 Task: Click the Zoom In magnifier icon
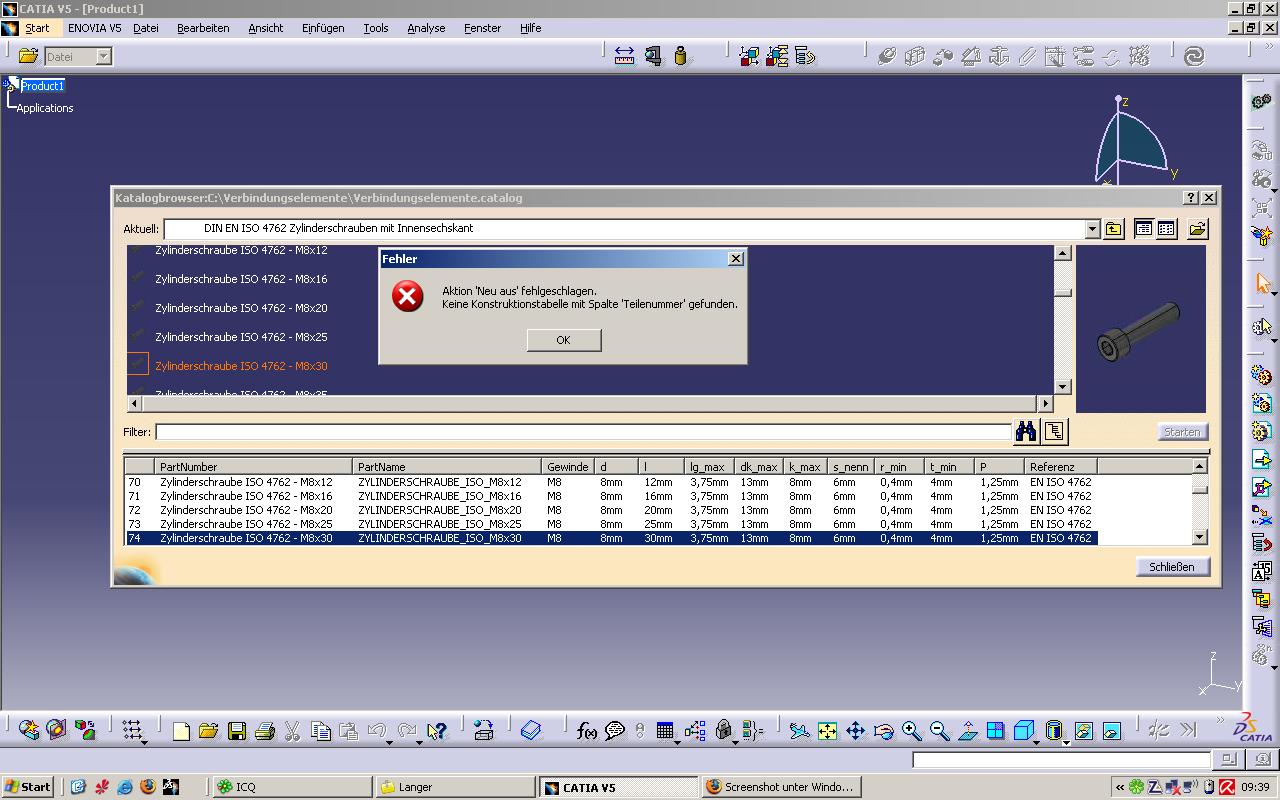tap(911, 731)
